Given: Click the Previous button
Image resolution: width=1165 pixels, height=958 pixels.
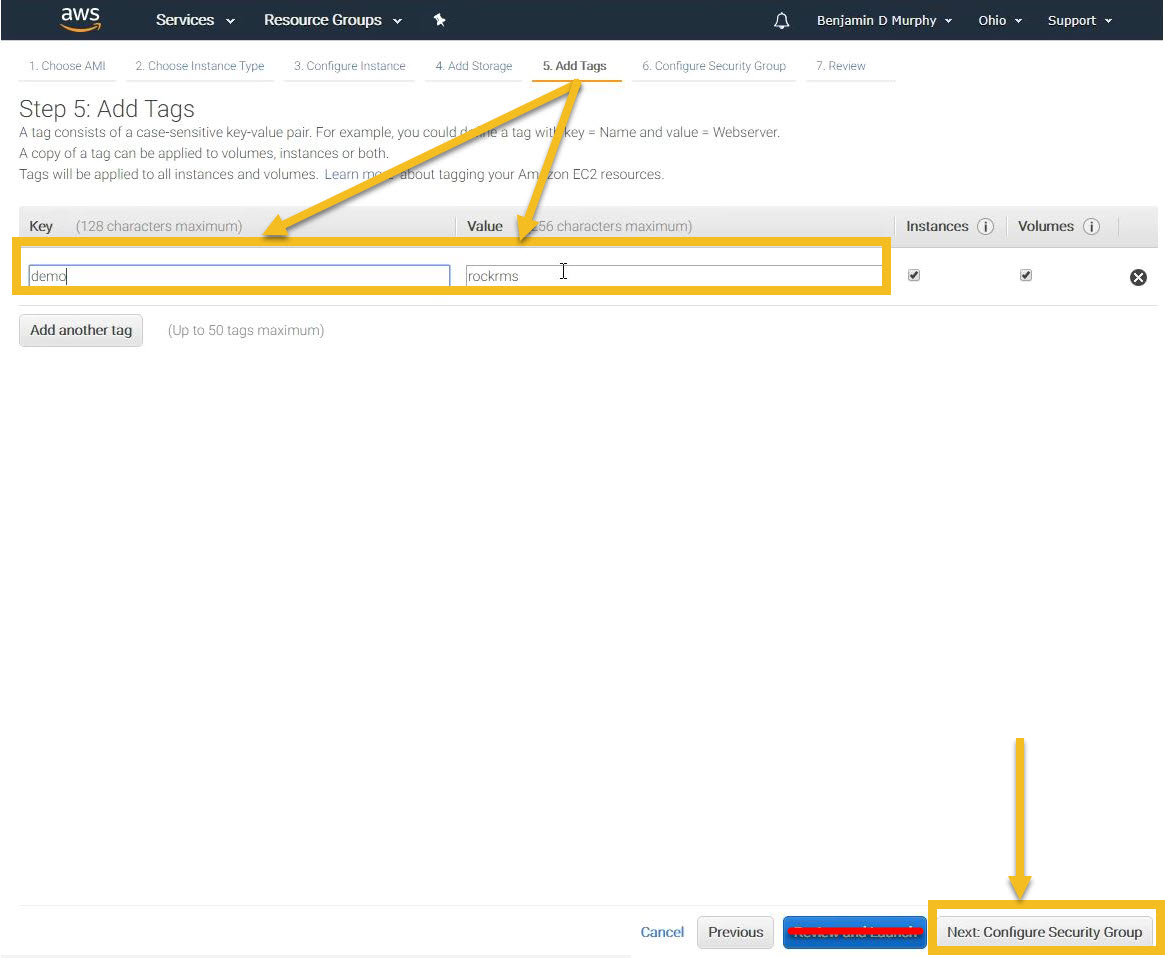Looking at the screenshot, I should [x=736, y=932].
